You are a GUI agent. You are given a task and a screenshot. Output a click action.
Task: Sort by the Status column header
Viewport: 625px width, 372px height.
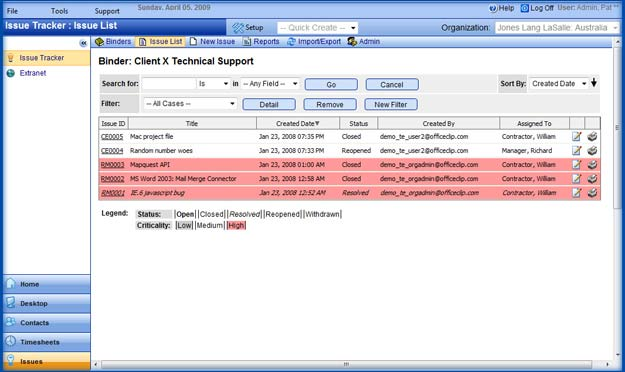pyautogui.click(x=358, y=124)
